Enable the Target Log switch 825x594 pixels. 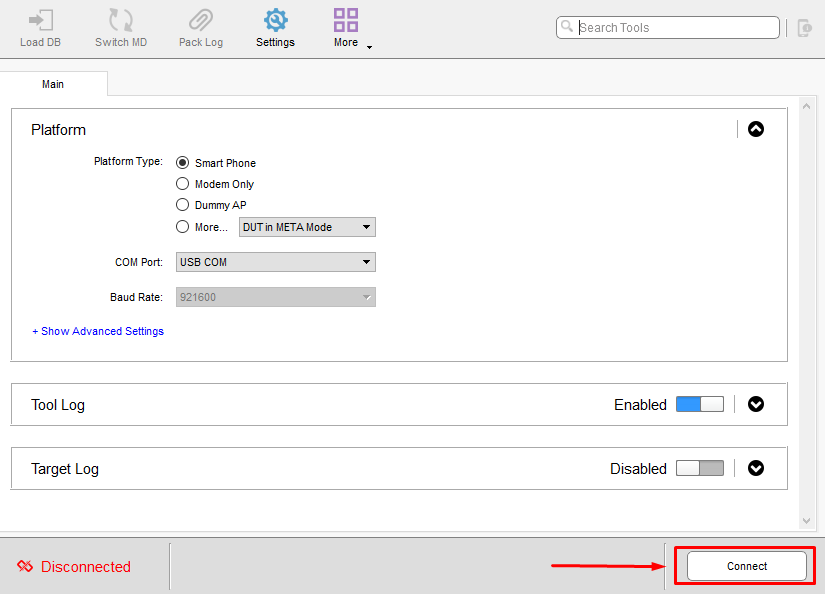pyautogui.click(x=699, y=468)
